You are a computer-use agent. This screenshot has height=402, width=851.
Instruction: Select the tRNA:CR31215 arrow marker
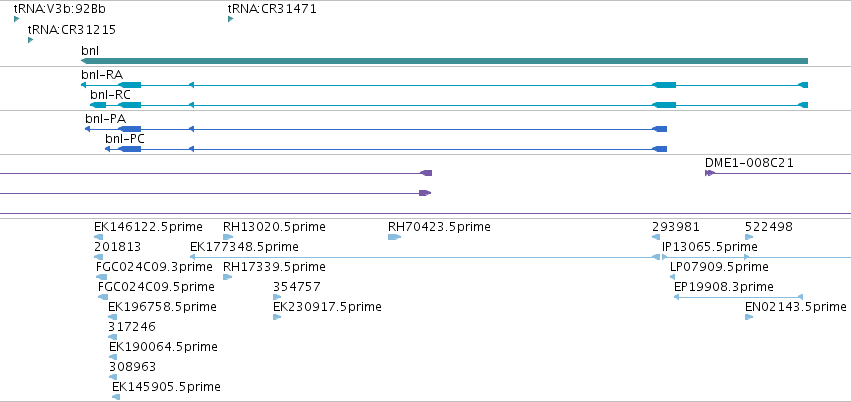(30, 40)
